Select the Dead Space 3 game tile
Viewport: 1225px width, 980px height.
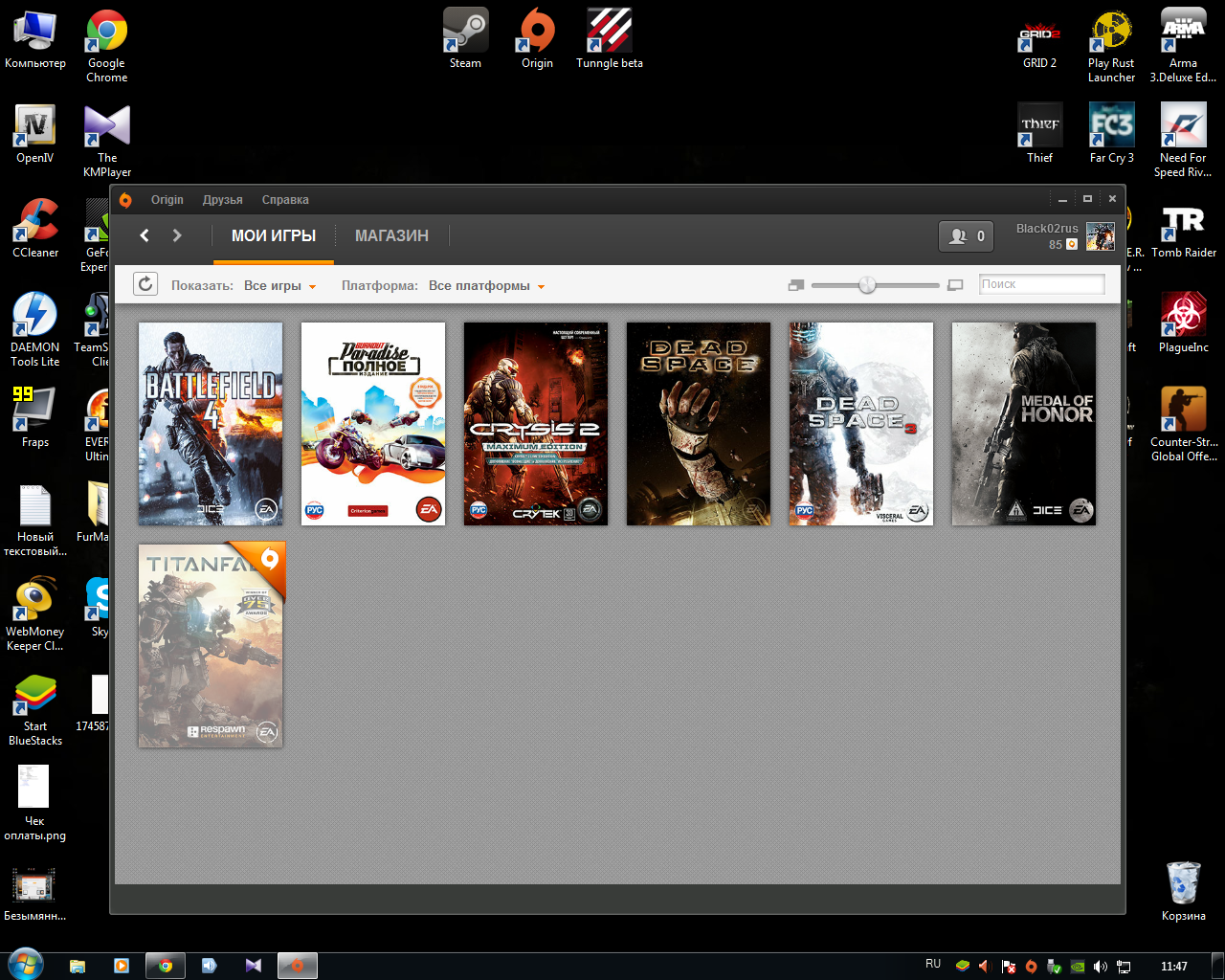(861, 424)
